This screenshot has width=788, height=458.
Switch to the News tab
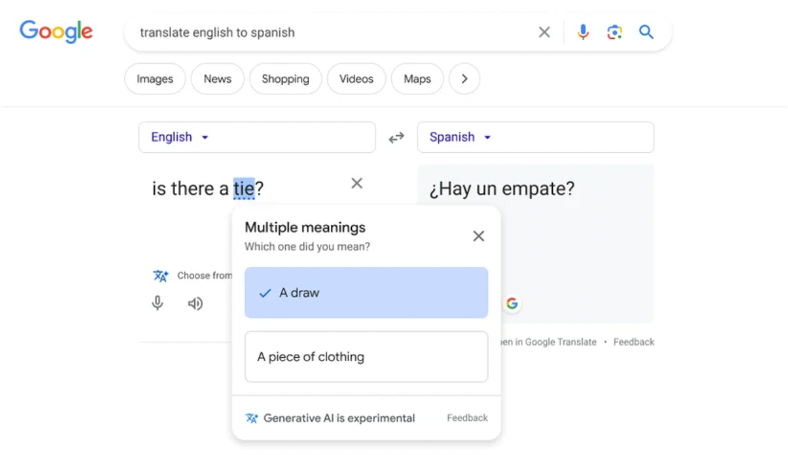point(218,78)
